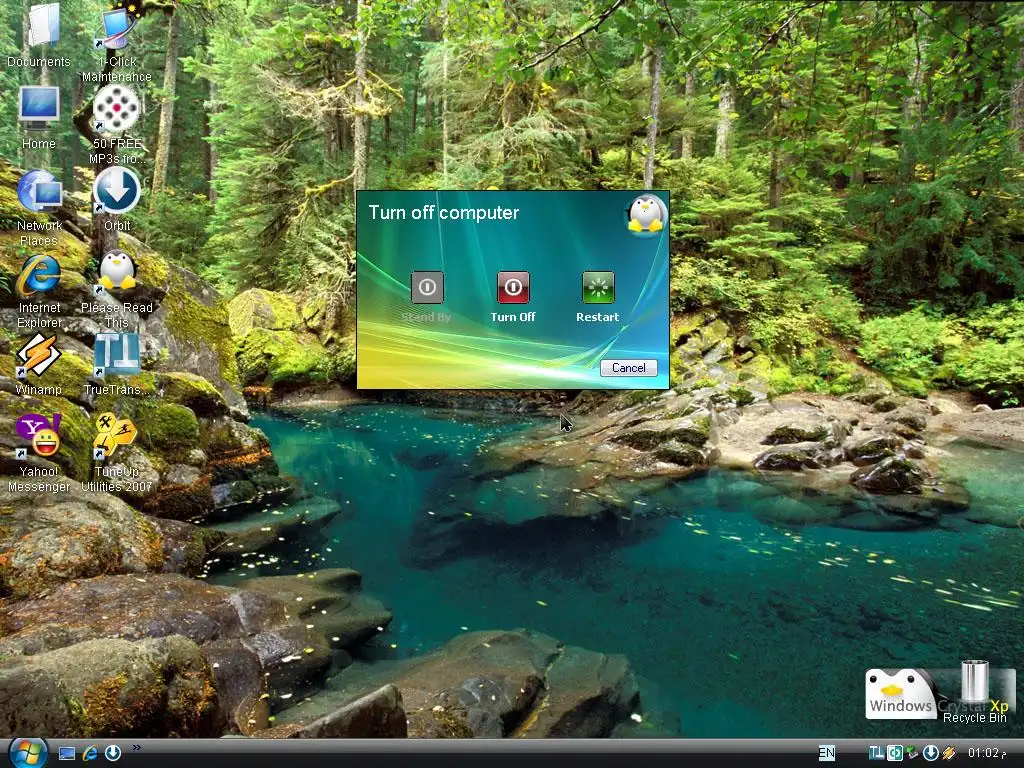The image size is (1024, 768).
Task: Select the Recycle Bin desktop icon
Action: tap(974, 692)
